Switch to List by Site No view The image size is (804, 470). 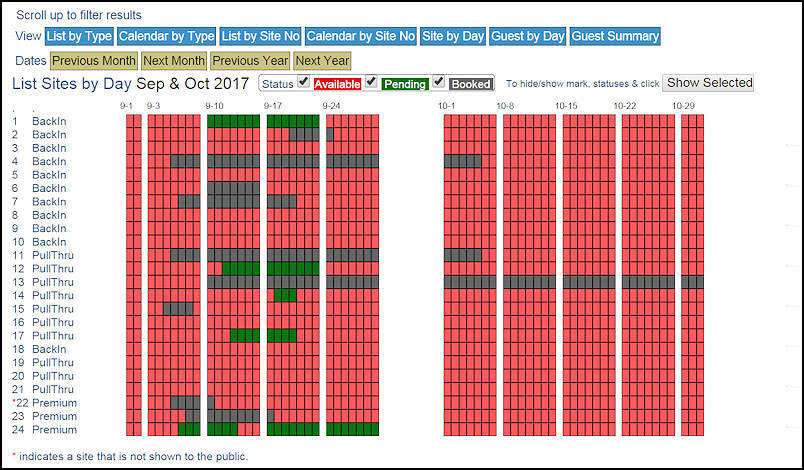tap(260, 36)
